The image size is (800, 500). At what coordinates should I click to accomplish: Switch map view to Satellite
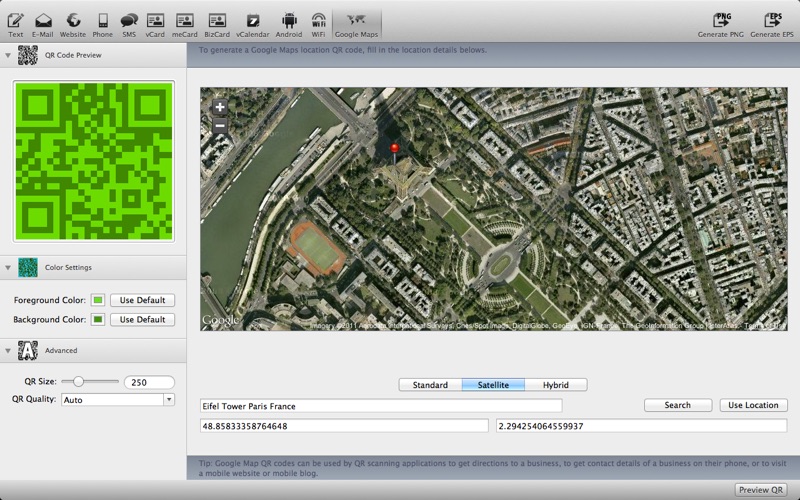pyautogui.click(x=493, y=385)
